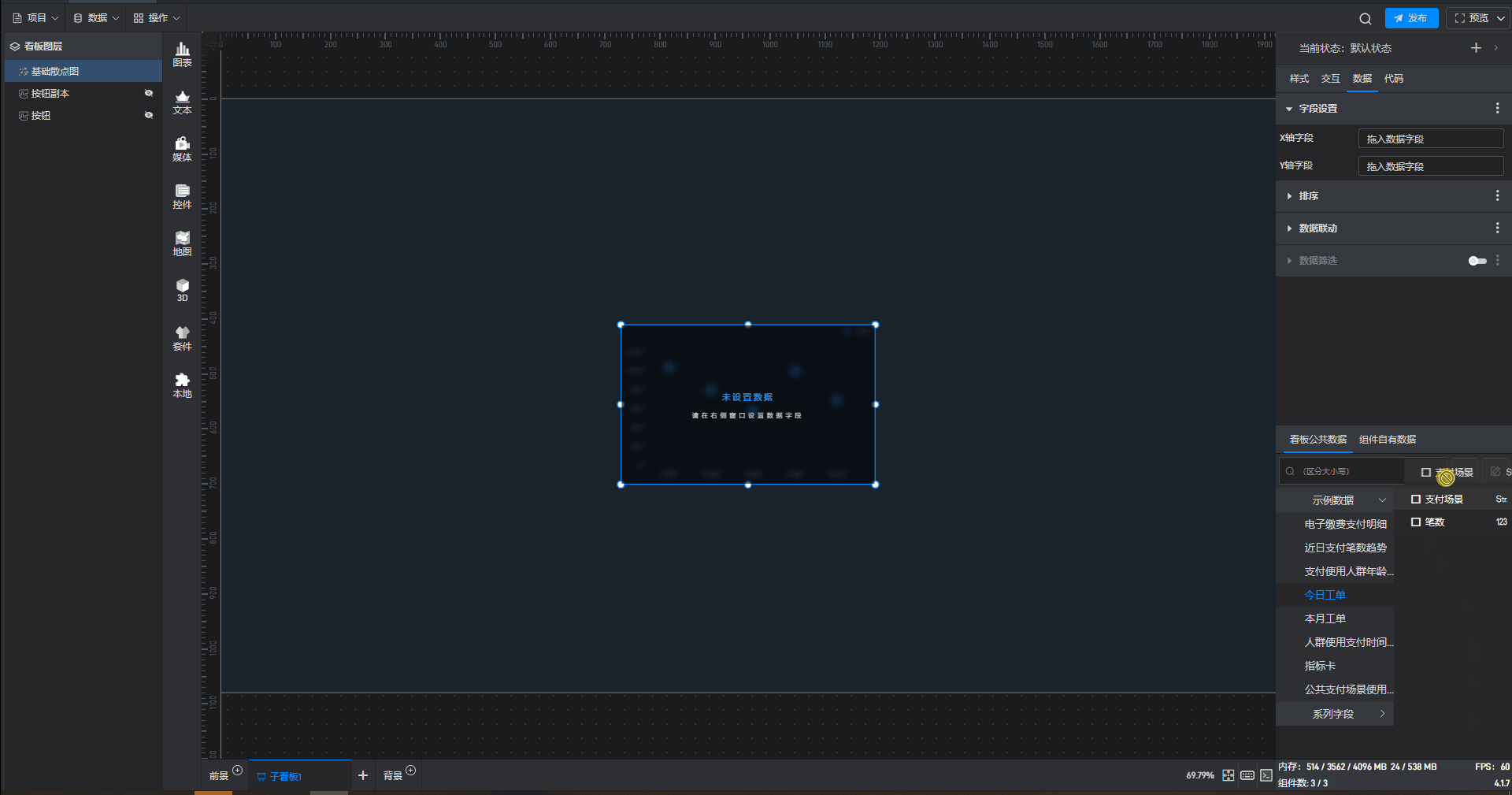The image size is (1512, 795).
Task: Open the 套件 kit component panel
Action: click(182, 338)
